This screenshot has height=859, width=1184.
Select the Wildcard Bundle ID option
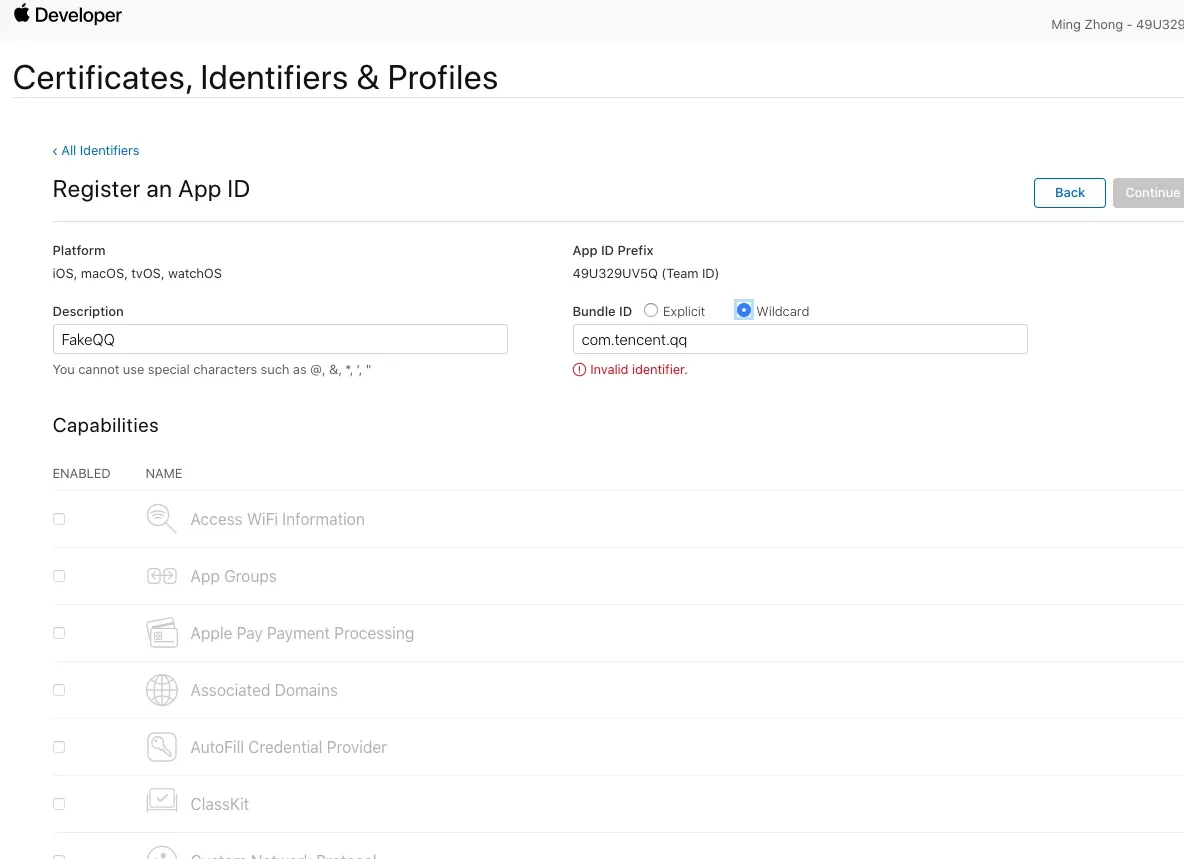coord(744,310)
